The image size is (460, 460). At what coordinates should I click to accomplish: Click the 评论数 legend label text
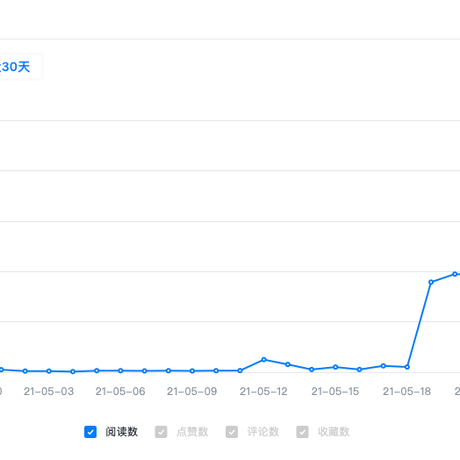point(263,432)
